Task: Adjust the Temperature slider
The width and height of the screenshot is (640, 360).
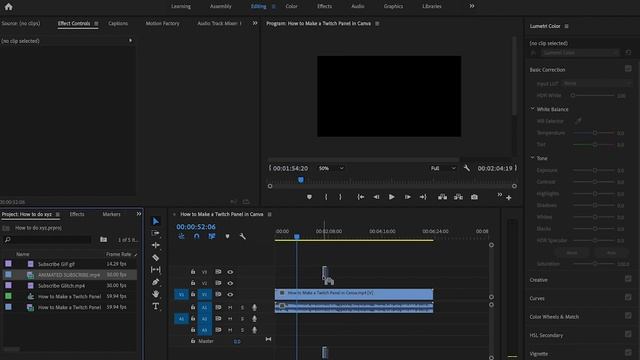Action: click(x=595, y=133)
